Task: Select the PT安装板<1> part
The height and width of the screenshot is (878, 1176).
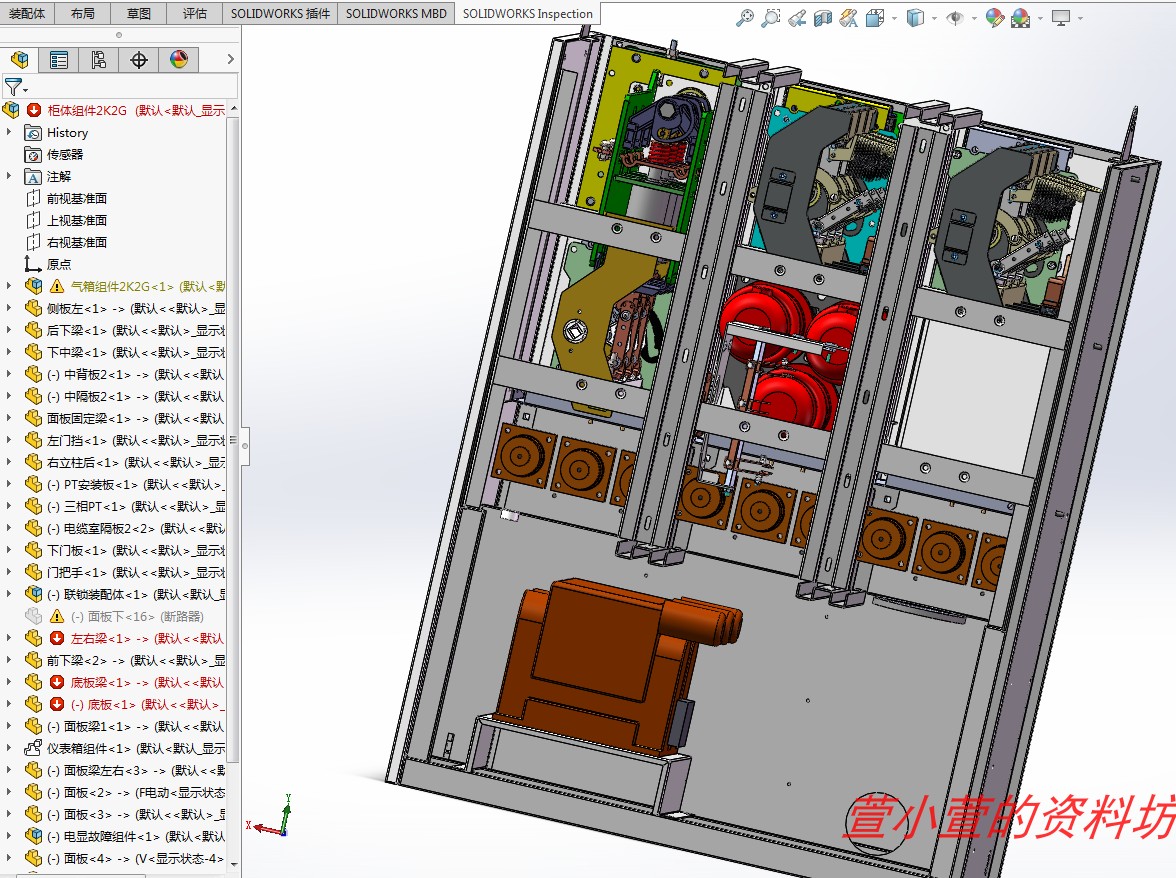Action: point(136,484)
